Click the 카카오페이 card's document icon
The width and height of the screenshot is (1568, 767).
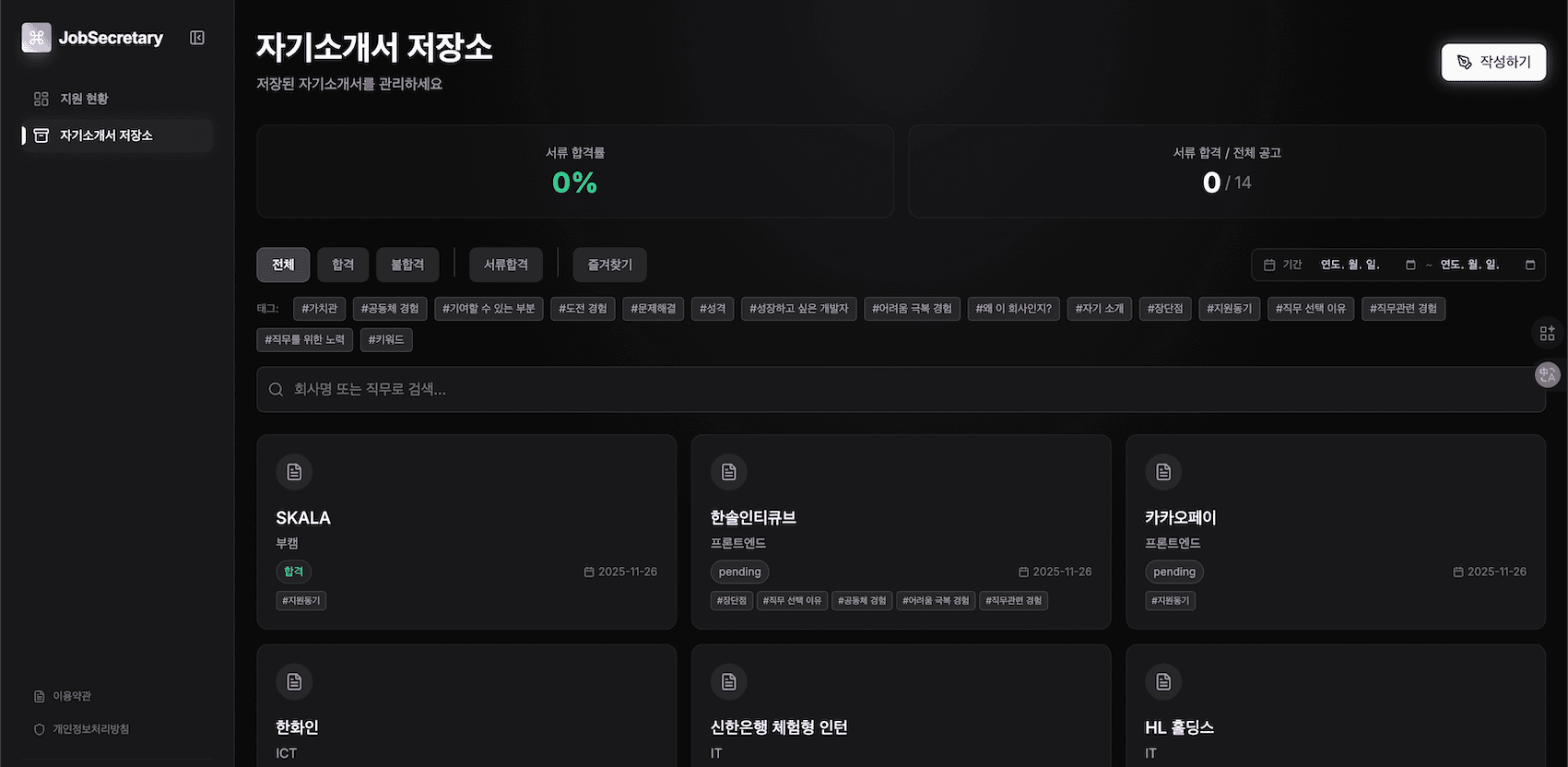pyautogui.click(x=1163, y=472)
